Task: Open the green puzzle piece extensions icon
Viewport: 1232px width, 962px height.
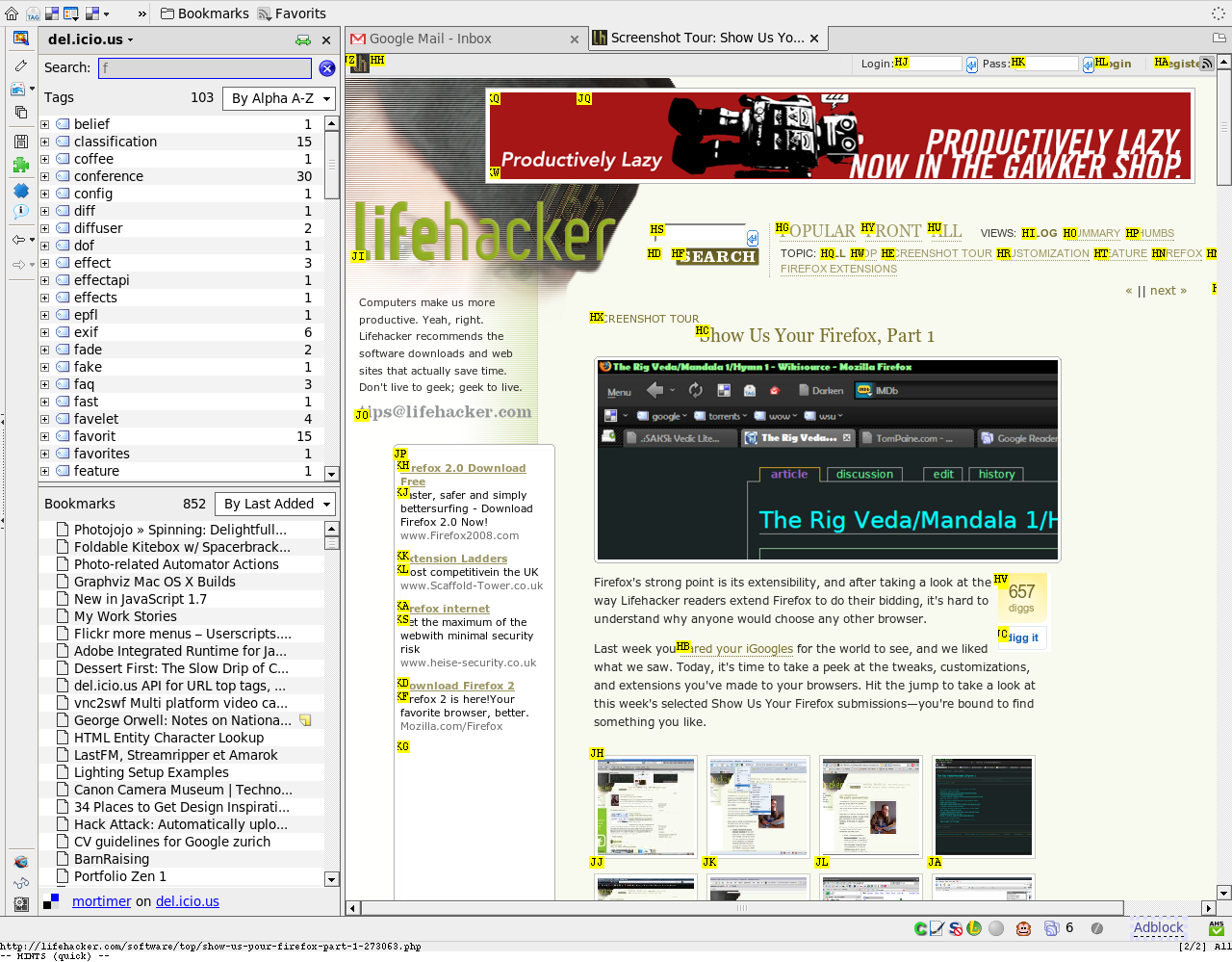Action: pyautogui.click(x=20, y=166)
